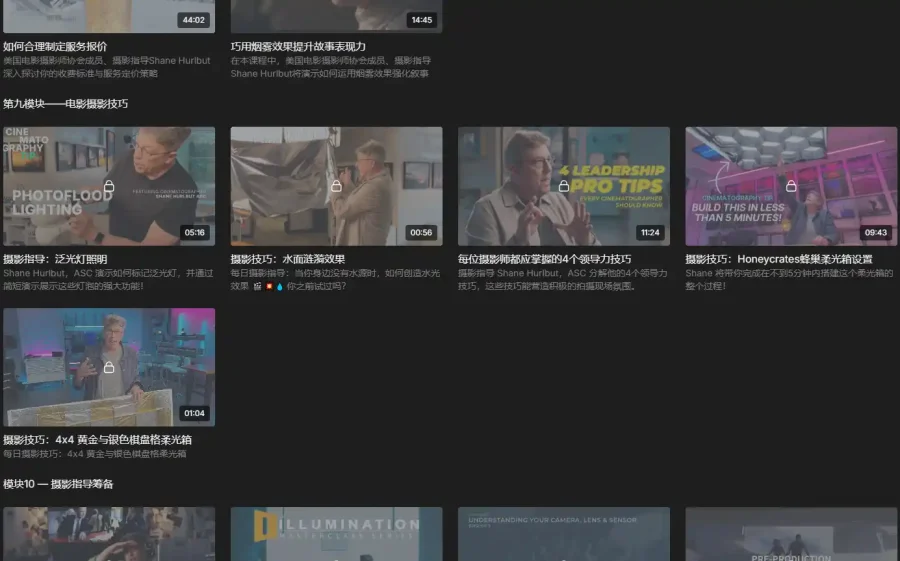Click the 11:24 duration badge
The height and width of the screenshot is (561, 900).
(650, 233)
